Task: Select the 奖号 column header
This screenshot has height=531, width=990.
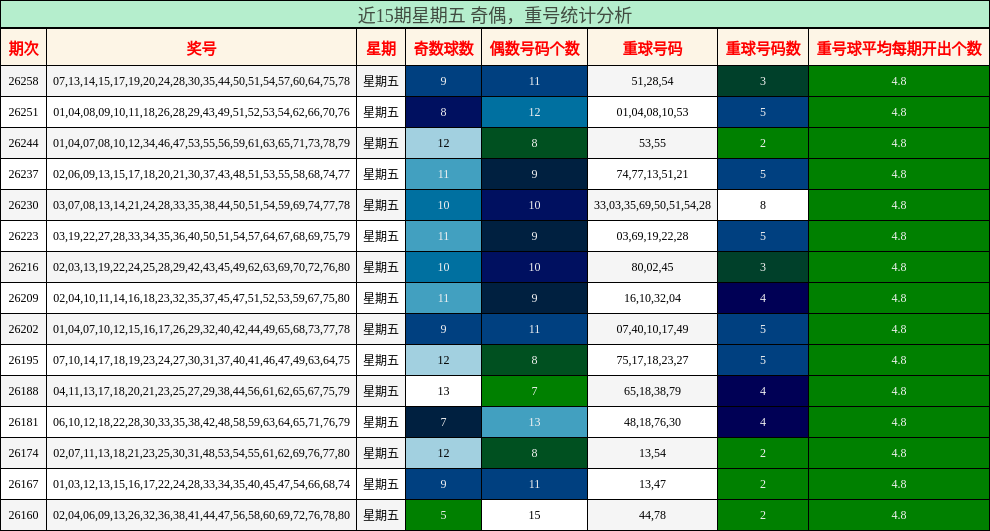Action: (201, 48)
